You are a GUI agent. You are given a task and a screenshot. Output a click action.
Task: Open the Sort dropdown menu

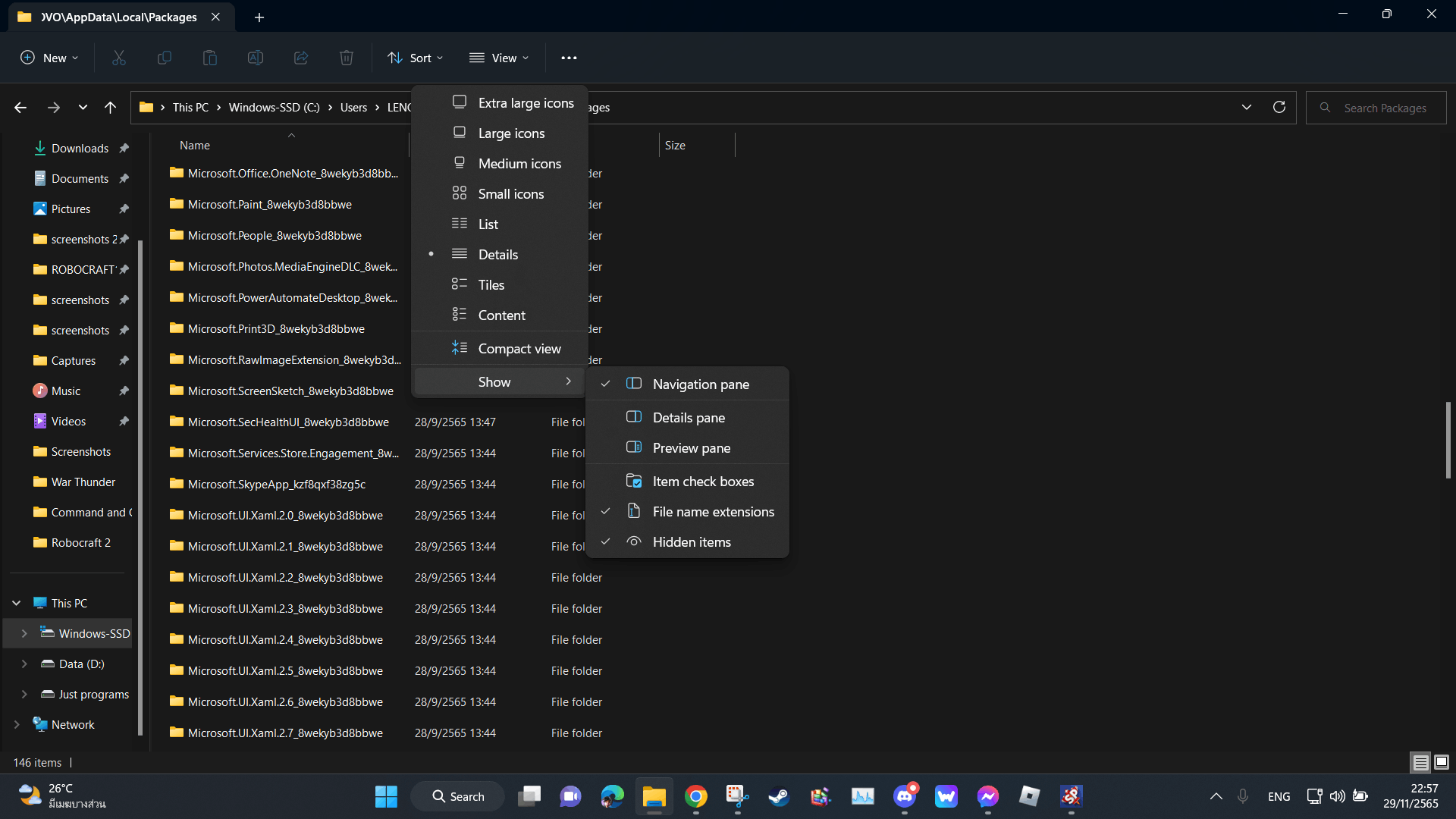click(x=415, y=57)
